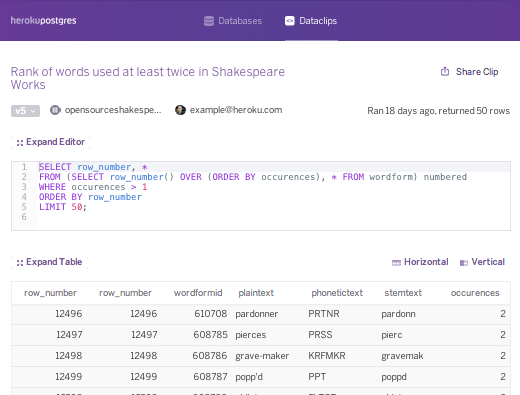Click the Share Clip button
520x395 pixels.
[x=469, y=72]
